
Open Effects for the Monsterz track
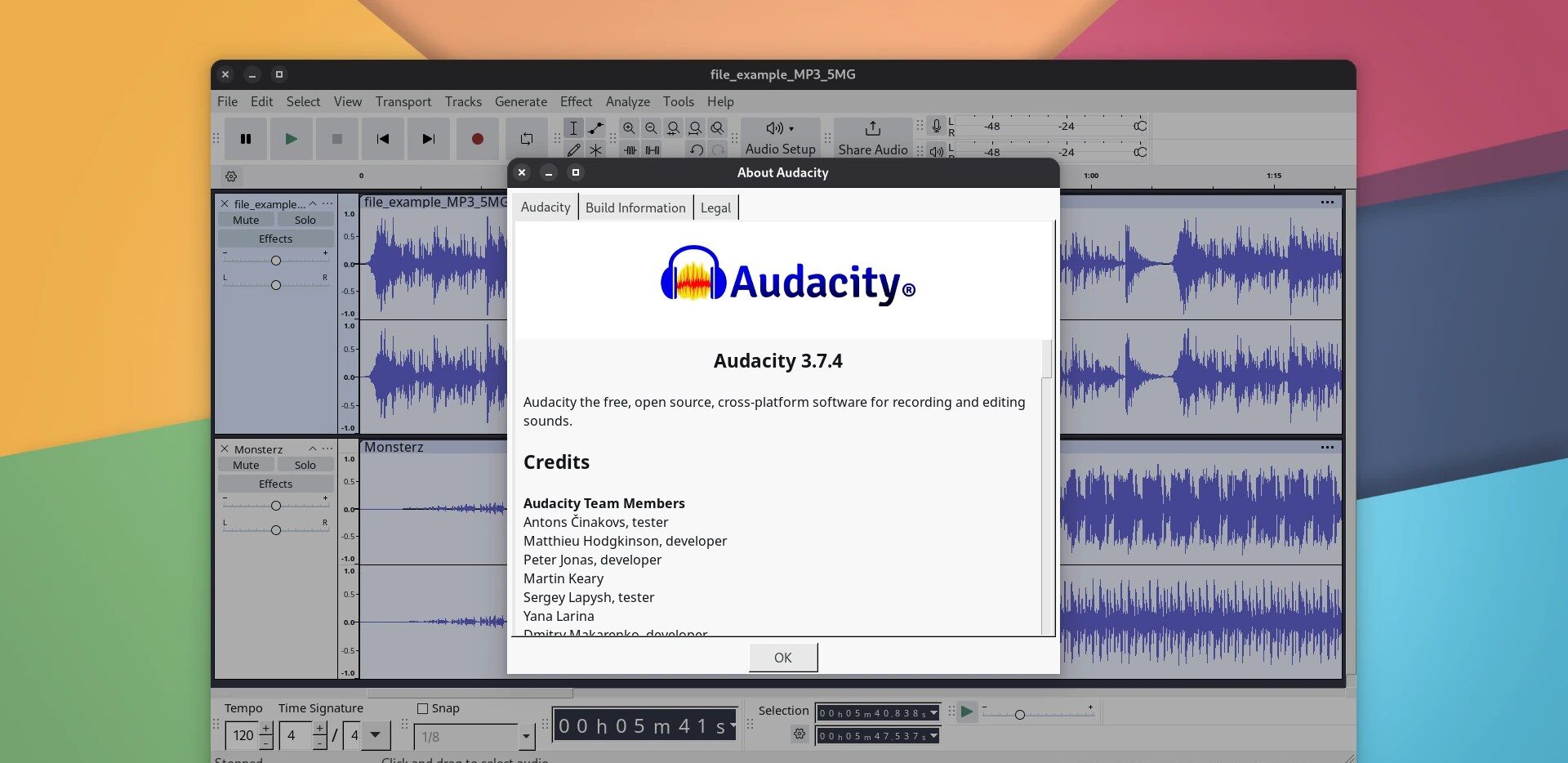coord(275,484)
